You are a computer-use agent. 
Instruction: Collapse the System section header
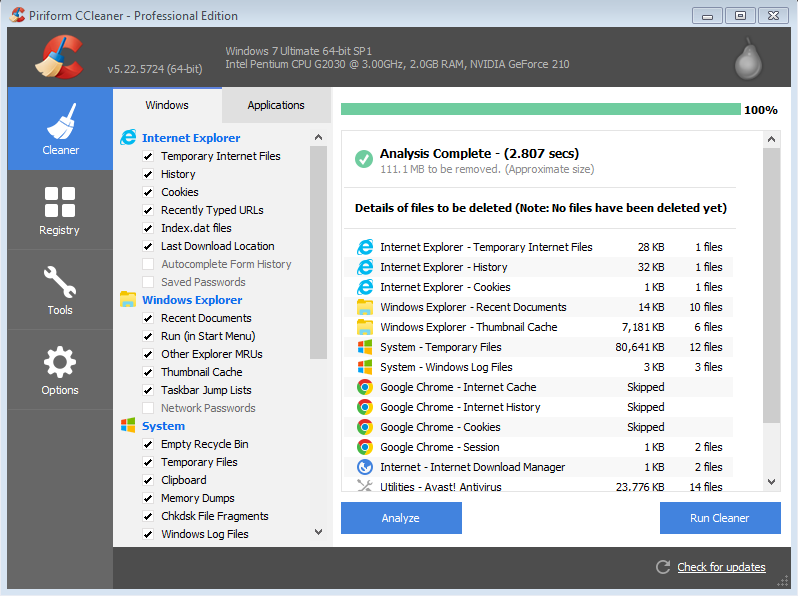pos(163,426)
